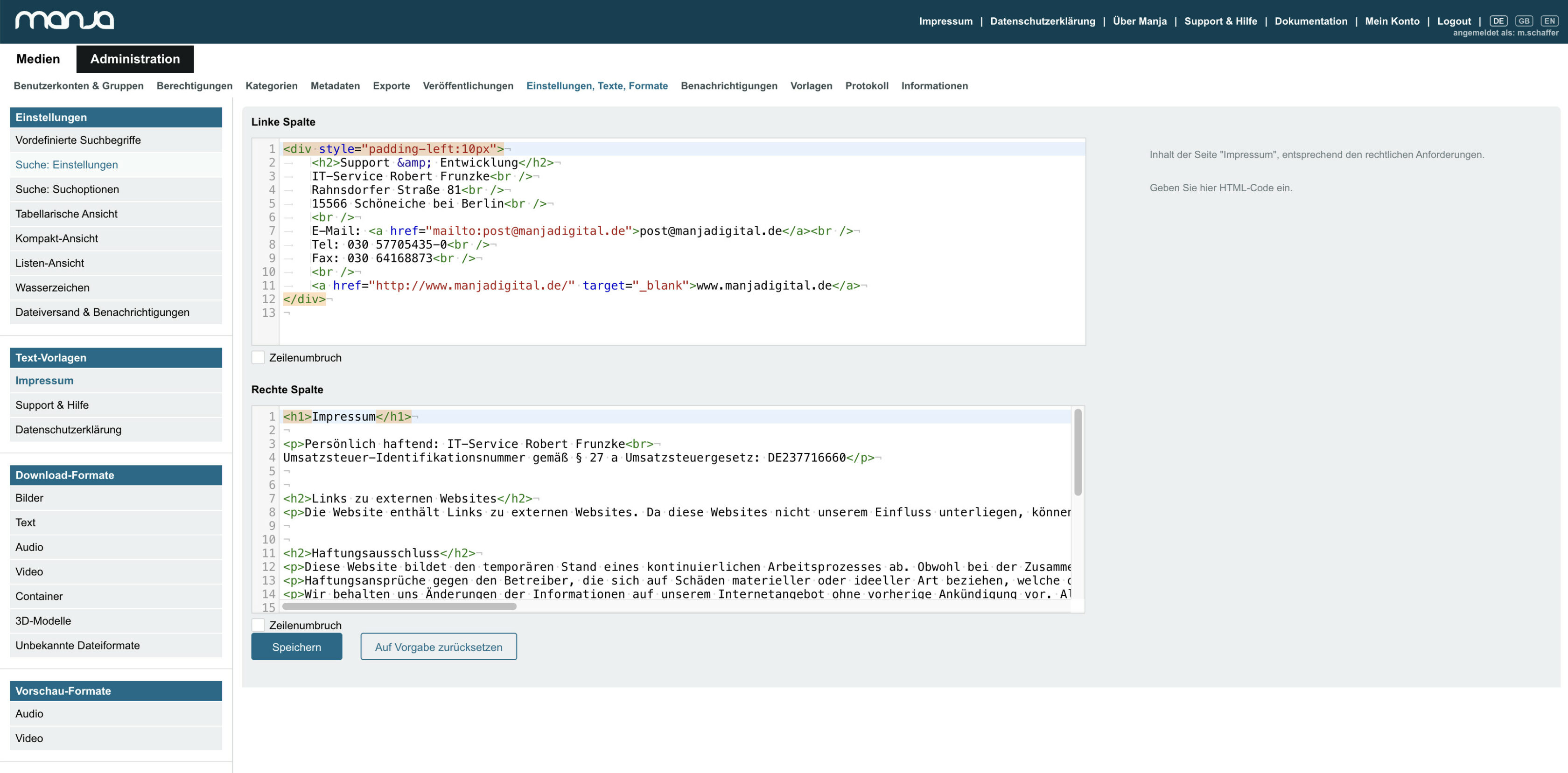Click the Manja logo
The image size is (1568, 773).
click(64, 20)
